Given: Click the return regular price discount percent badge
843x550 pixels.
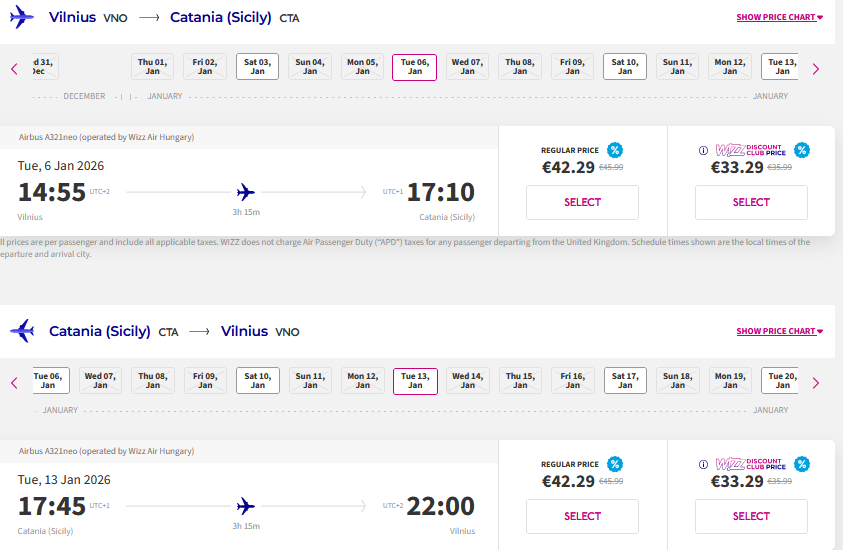Looking at the screenshot, I should pyautogui.click(x=615, y=464).
